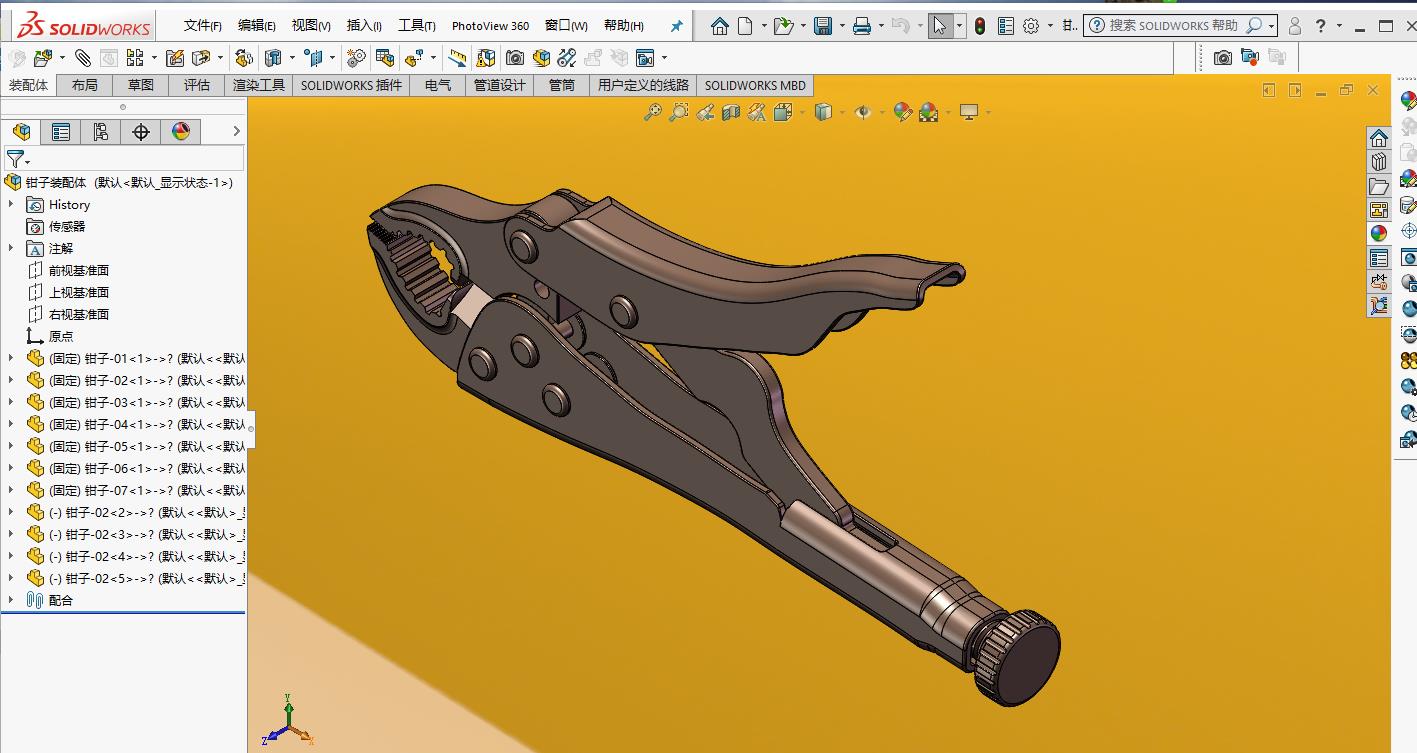
Task: Click the Apply Scene icon
Action: pyautogui.click(x=929, y=112)
